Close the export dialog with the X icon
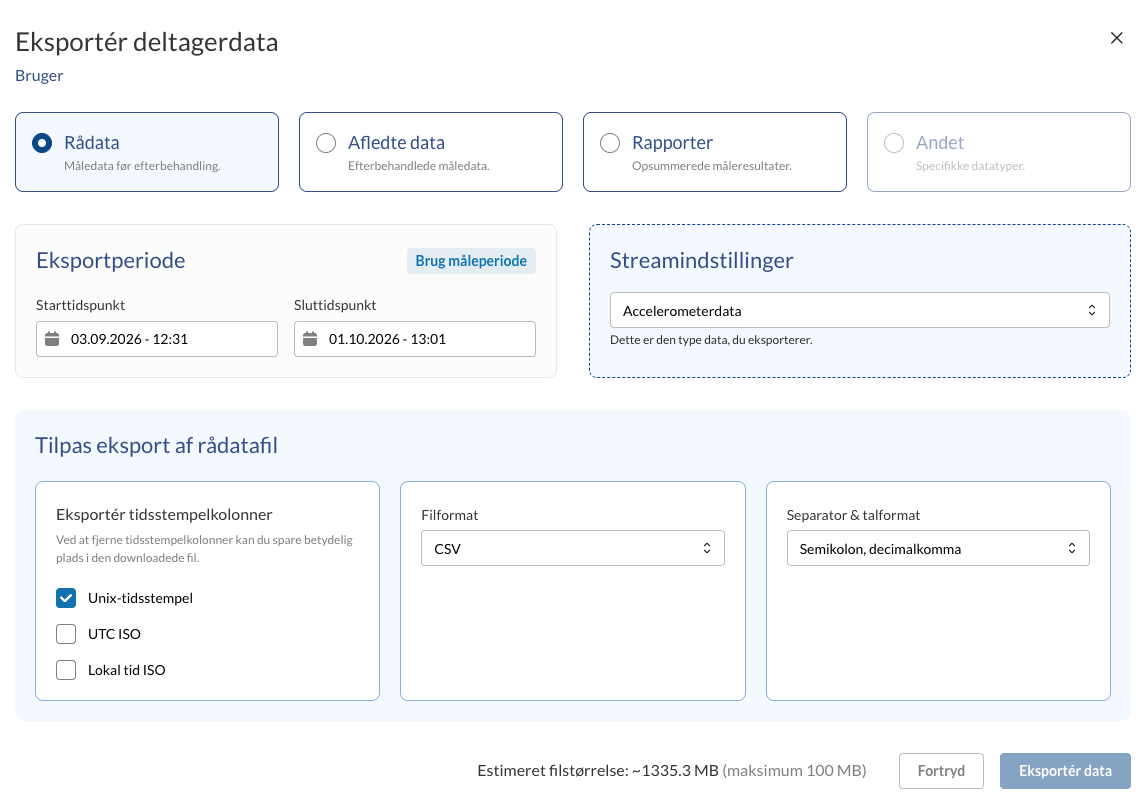This screenshot has width=1139, height=798. tap(1116, 38)
